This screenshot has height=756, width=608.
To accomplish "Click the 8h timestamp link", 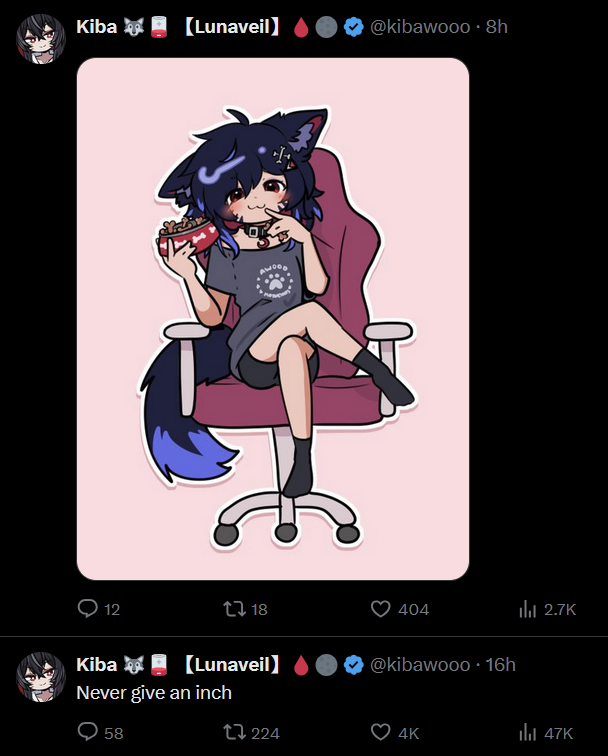I will (x=496, y=27).
